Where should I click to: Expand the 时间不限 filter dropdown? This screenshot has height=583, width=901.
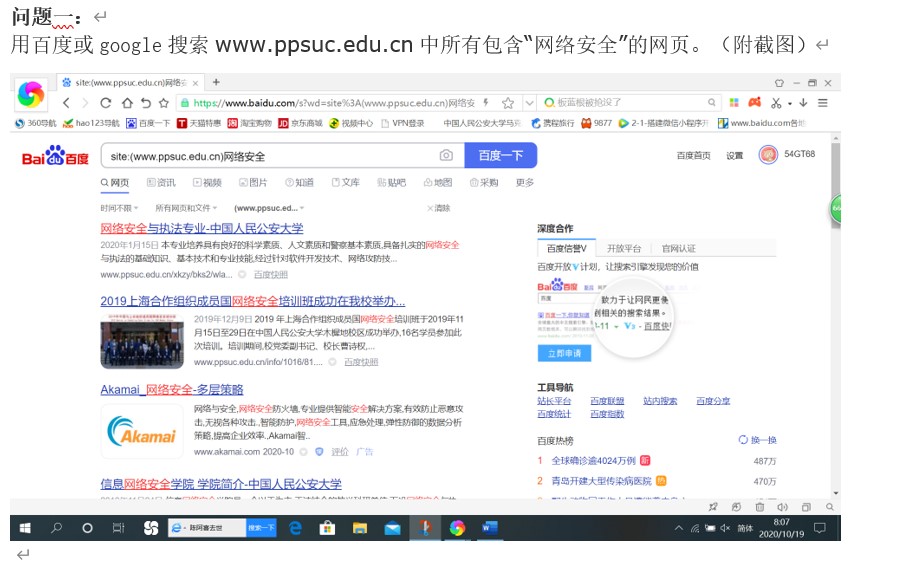(120, 208)
